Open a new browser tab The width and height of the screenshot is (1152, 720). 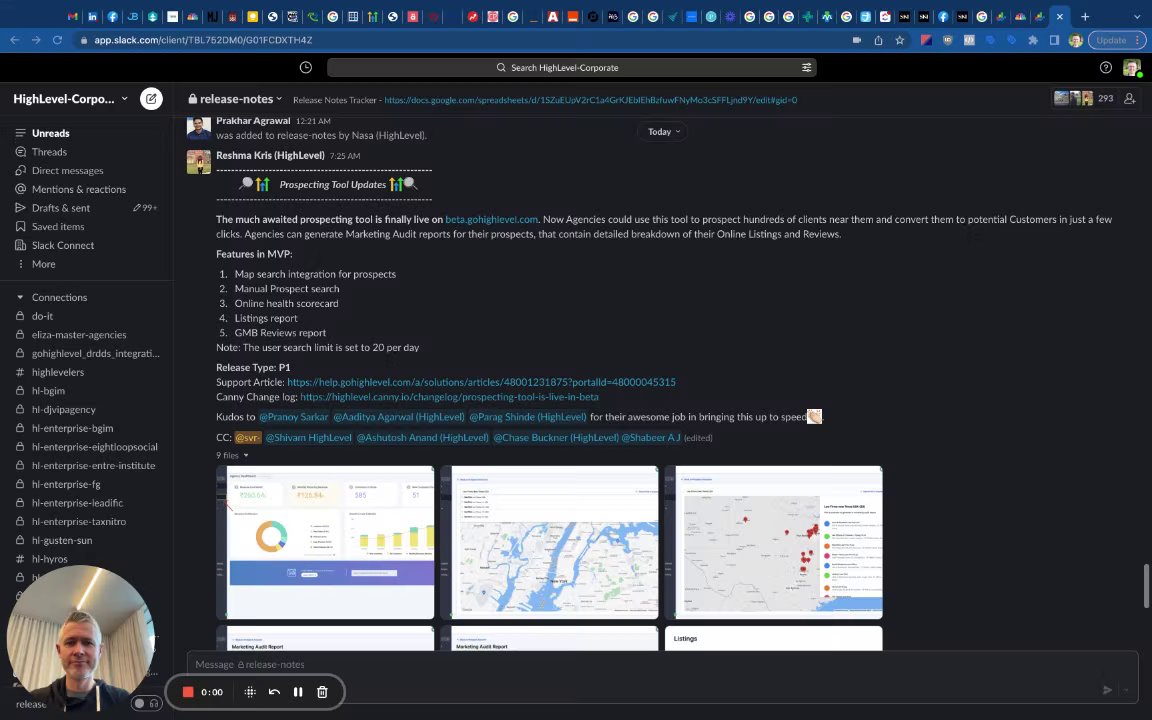[x=1085, y=16]
